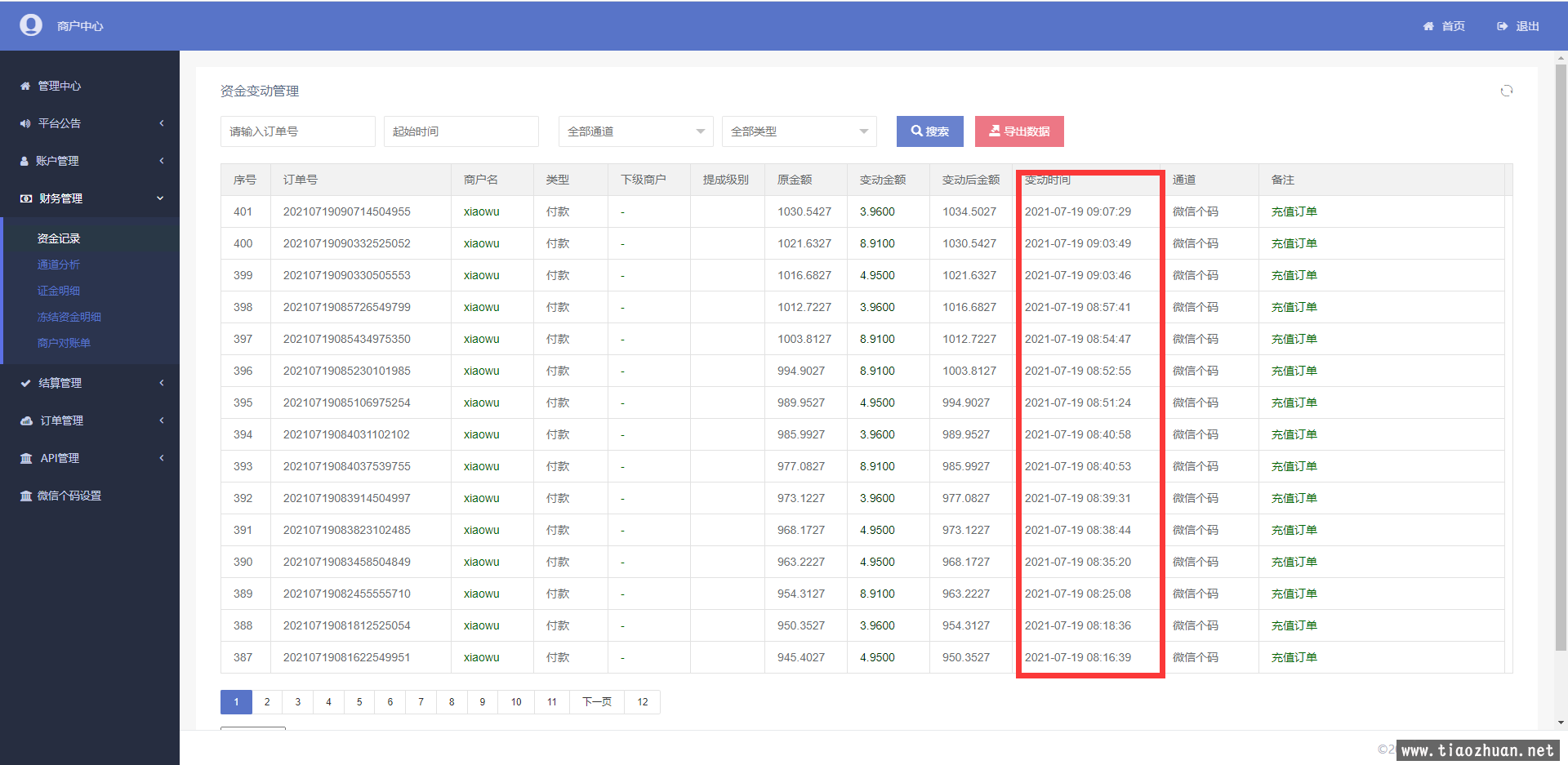Click amount 1030.5427 in row 401
The width and height of the screenshot is (1568, 765).
pos(804,211)
